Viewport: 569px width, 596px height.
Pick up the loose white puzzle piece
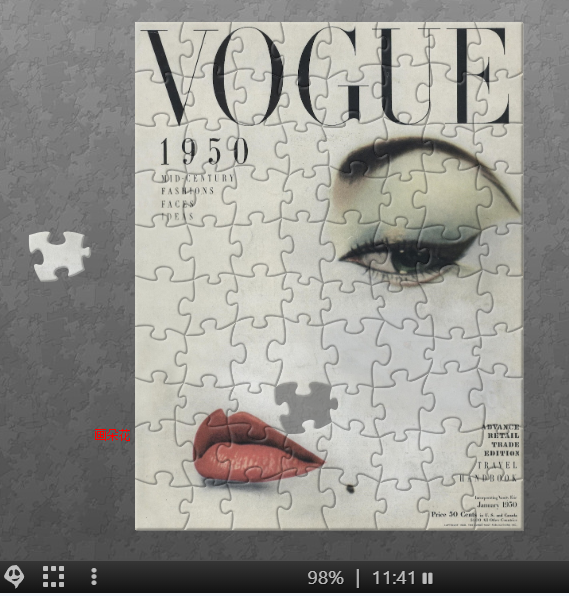point(60,255)
